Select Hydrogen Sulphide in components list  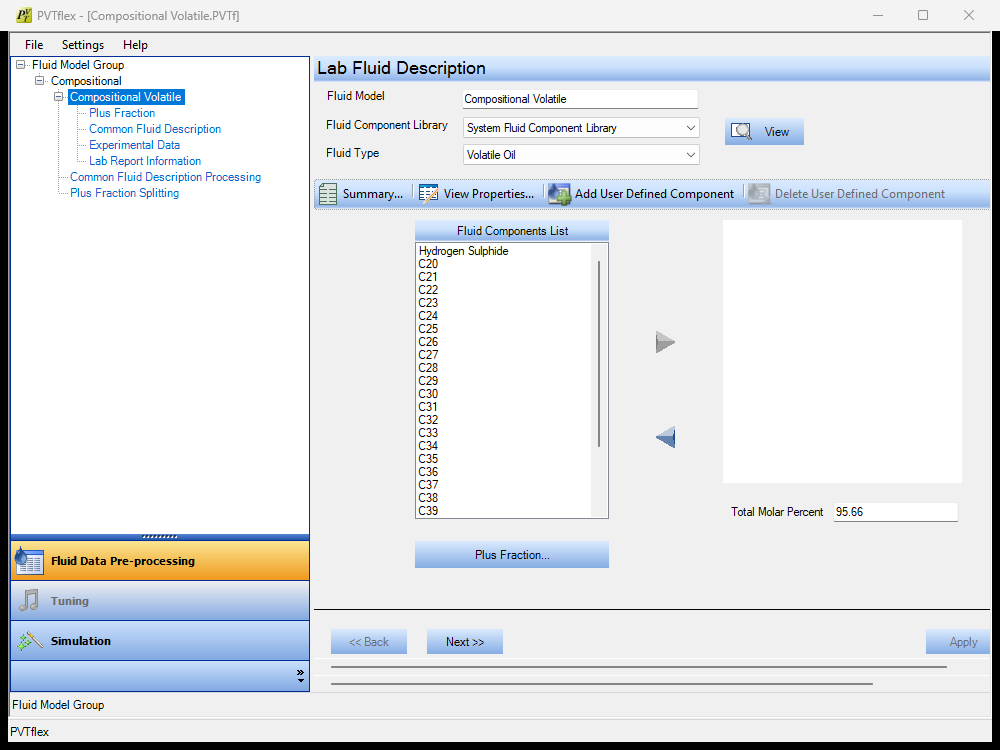[x=464, y=251]
